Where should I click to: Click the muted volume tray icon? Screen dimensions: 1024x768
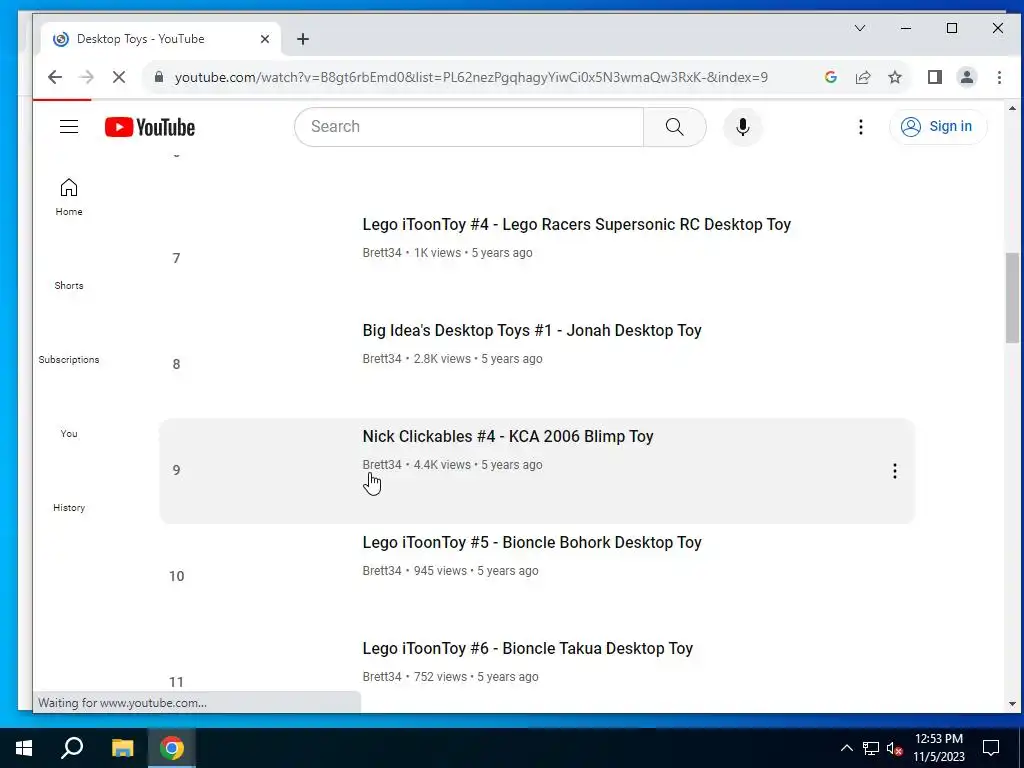tap(894, 748)
